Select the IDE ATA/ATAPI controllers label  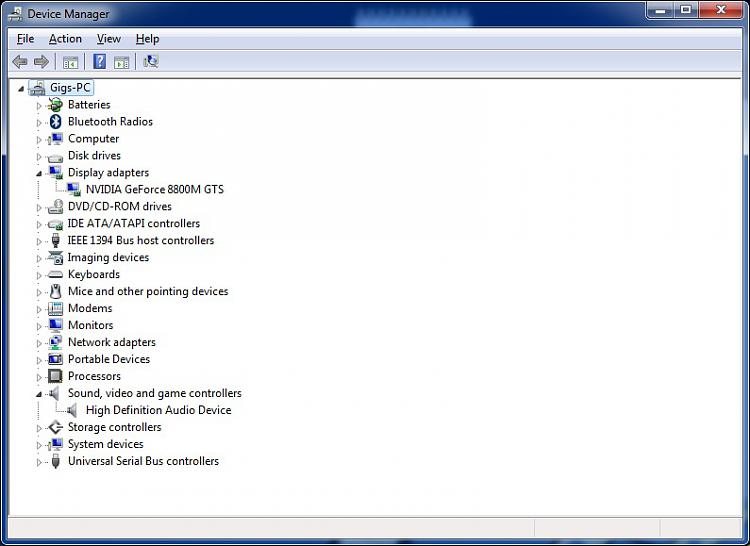[133, 223]
